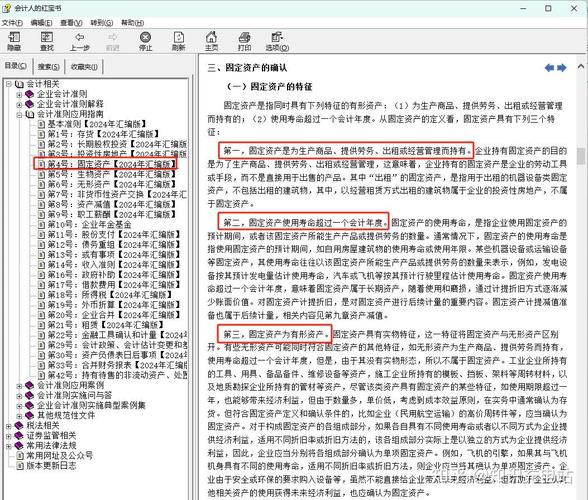Click the heading 三、固定资产的确认
The width and height of the screenshot is (588, 500).
point(247,68)
